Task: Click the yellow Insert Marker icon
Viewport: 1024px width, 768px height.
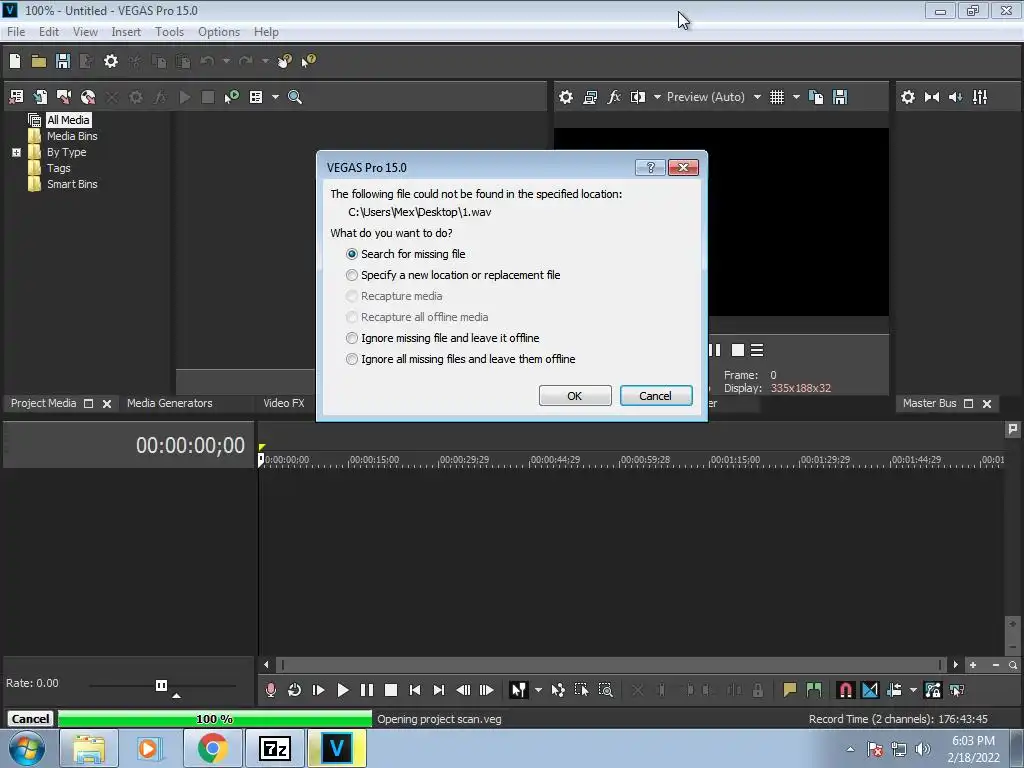Action: pyautogui.click(x=790, y=690)
